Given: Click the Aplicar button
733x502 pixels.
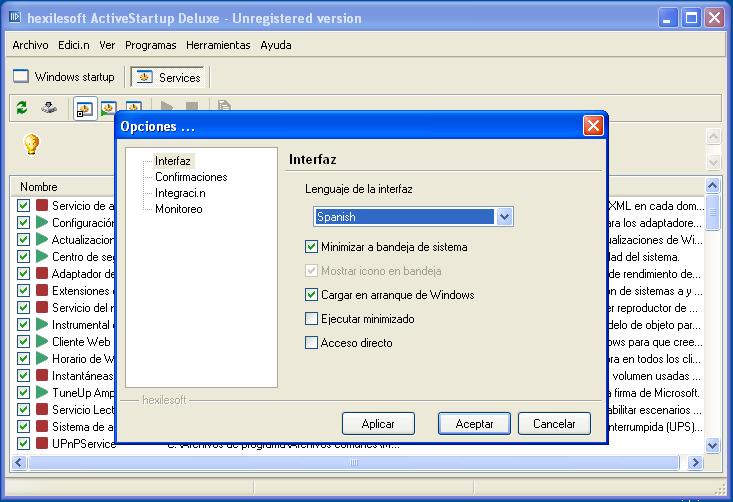Looking at the screenshot, I should (378, 423).
